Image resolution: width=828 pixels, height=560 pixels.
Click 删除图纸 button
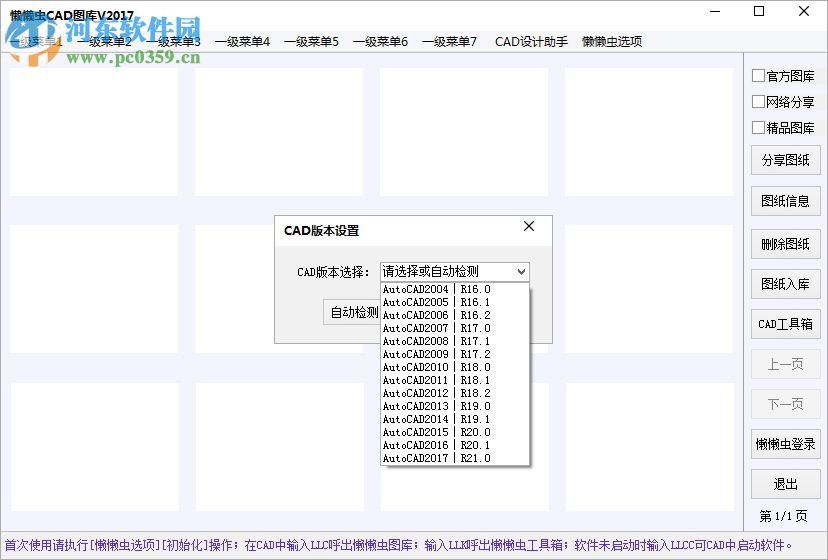[x=786, y=244]
